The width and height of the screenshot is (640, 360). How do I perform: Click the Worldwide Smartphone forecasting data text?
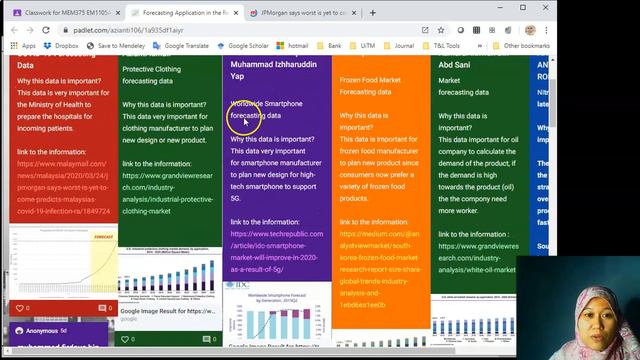tap(267, 109)
